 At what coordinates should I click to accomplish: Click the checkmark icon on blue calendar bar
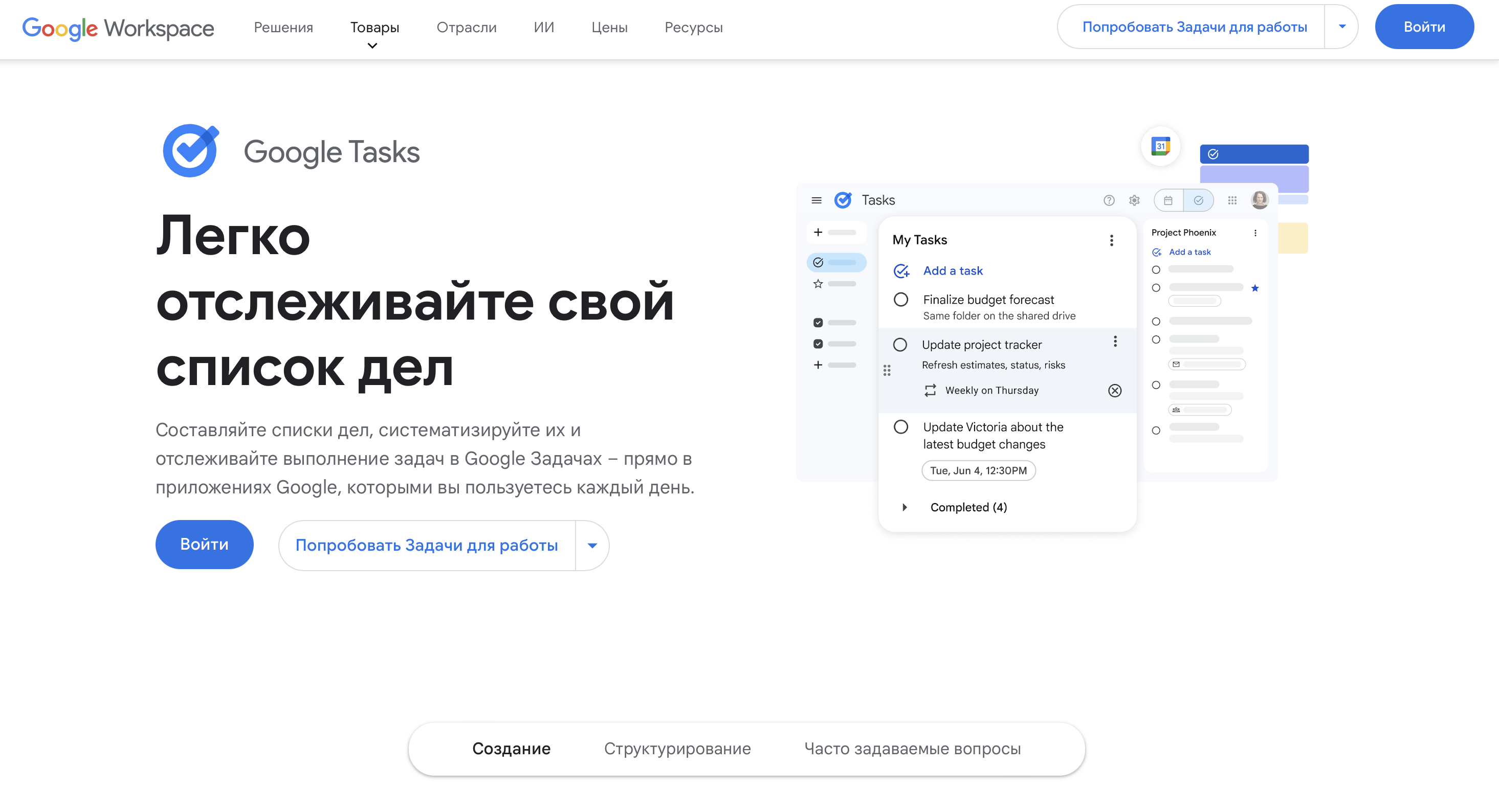point(1214,154)
